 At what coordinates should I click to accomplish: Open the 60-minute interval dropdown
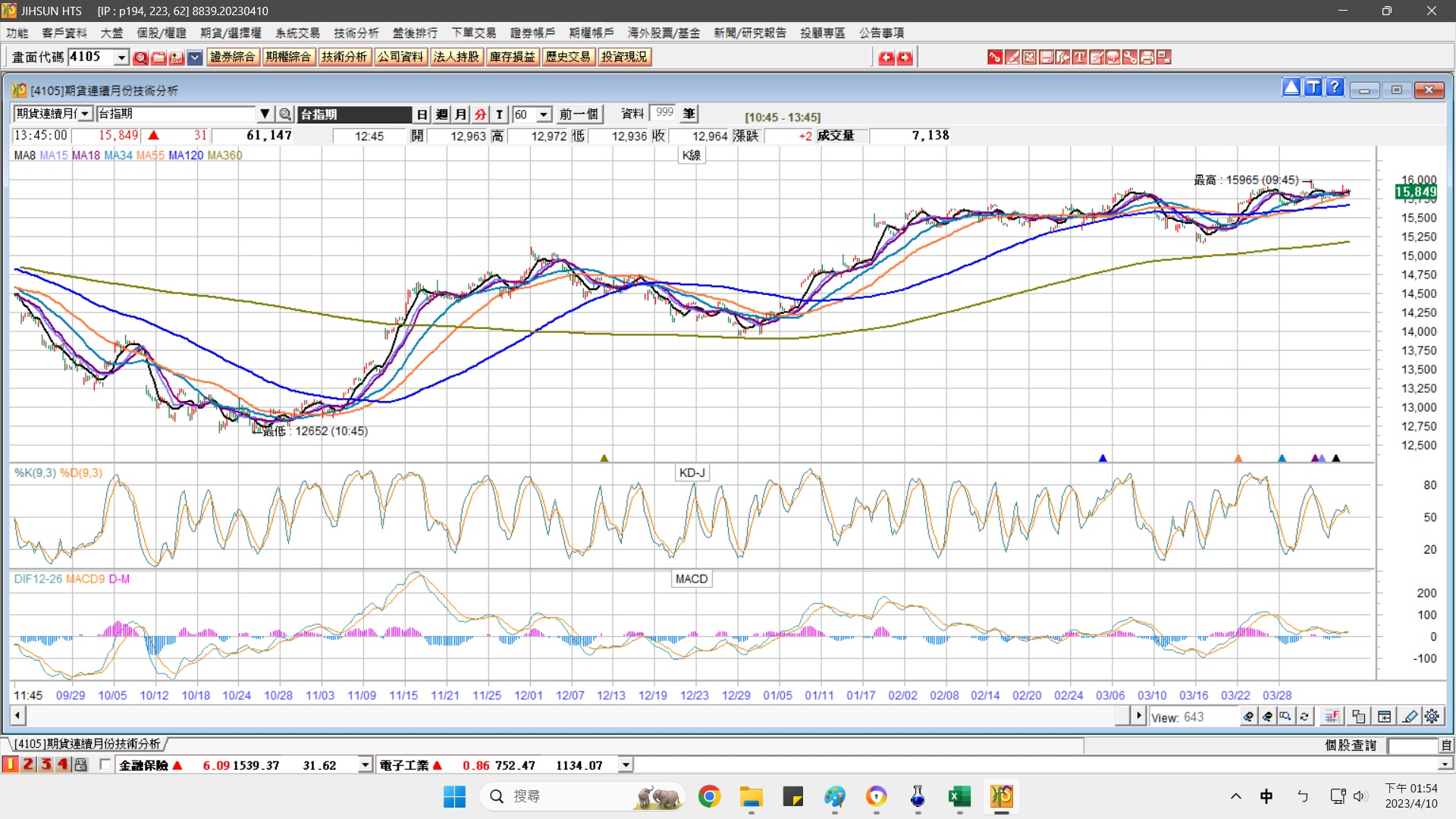coord(544,115)
